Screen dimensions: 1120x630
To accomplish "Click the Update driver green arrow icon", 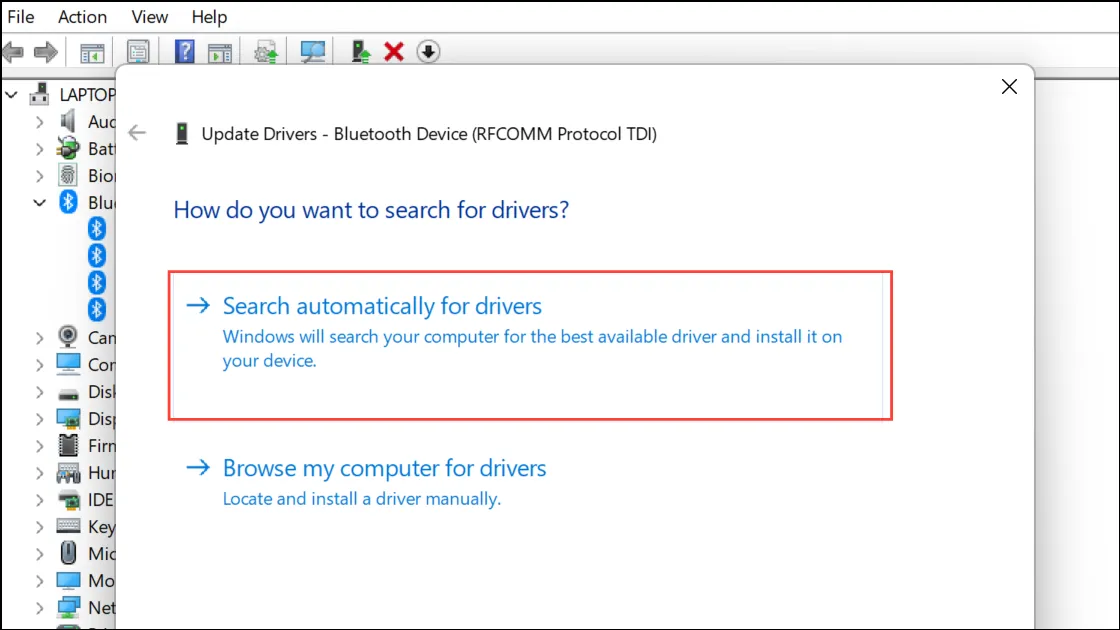I will pos(360,52).
